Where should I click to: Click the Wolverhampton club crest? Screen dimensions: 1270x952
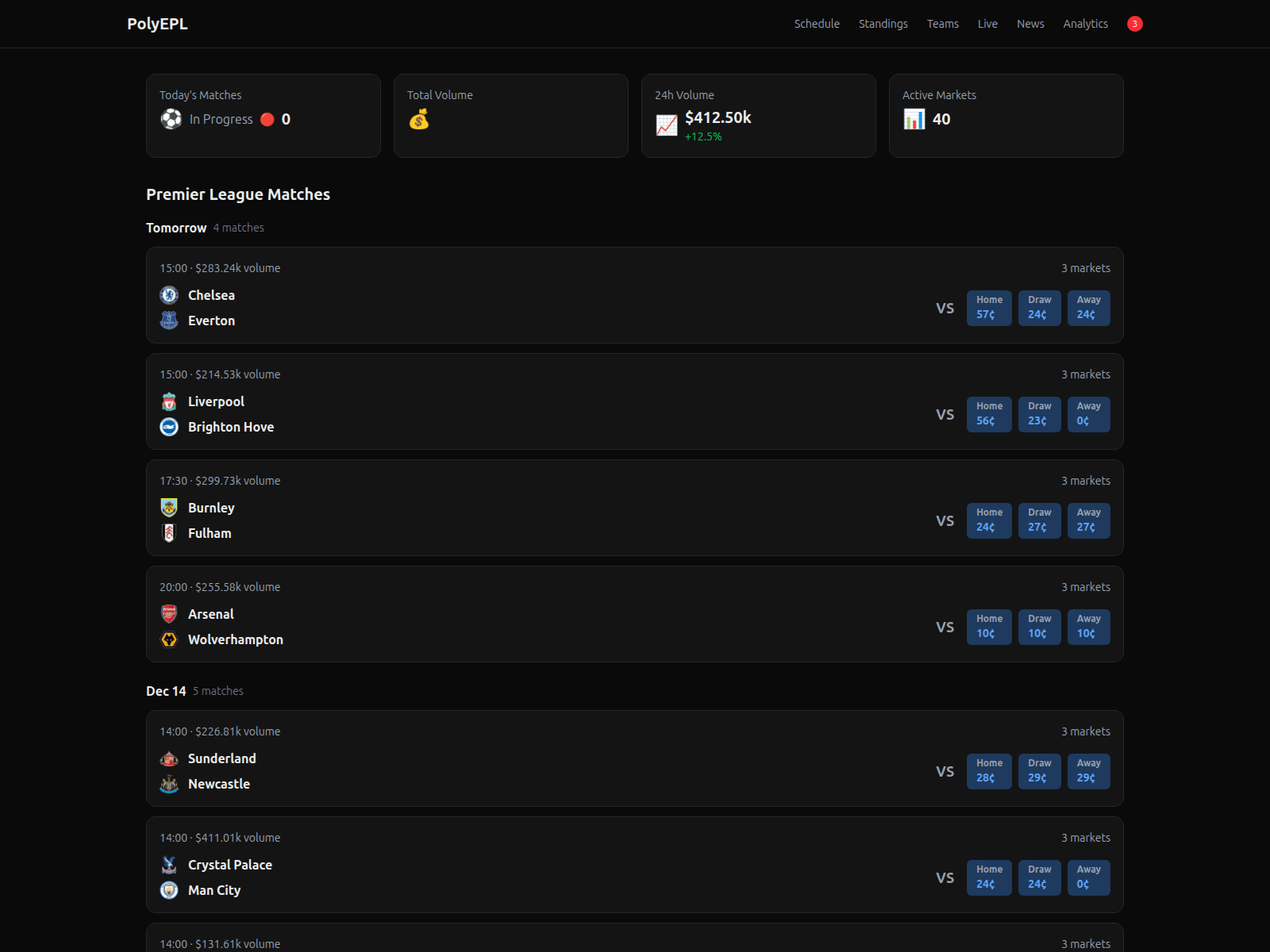169,639
